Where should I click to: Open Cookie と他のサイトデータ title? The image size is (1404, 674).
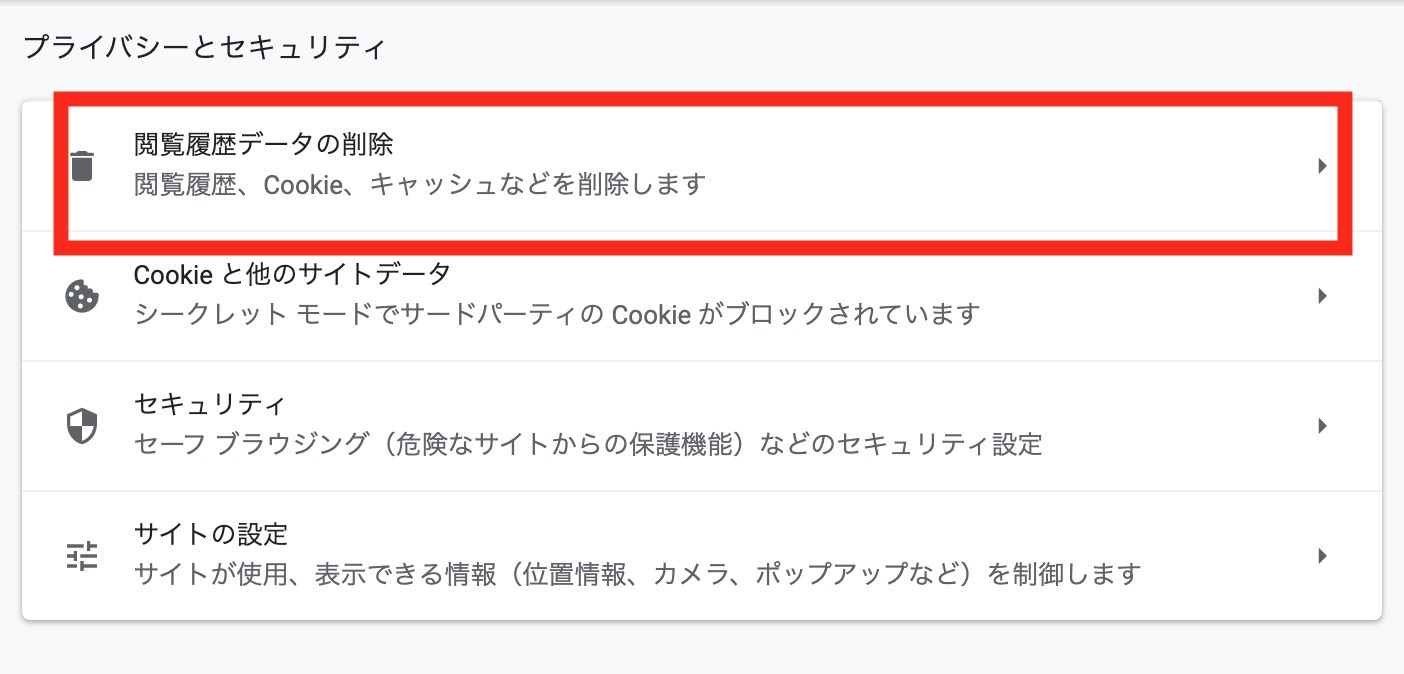(x=292, y=273)
